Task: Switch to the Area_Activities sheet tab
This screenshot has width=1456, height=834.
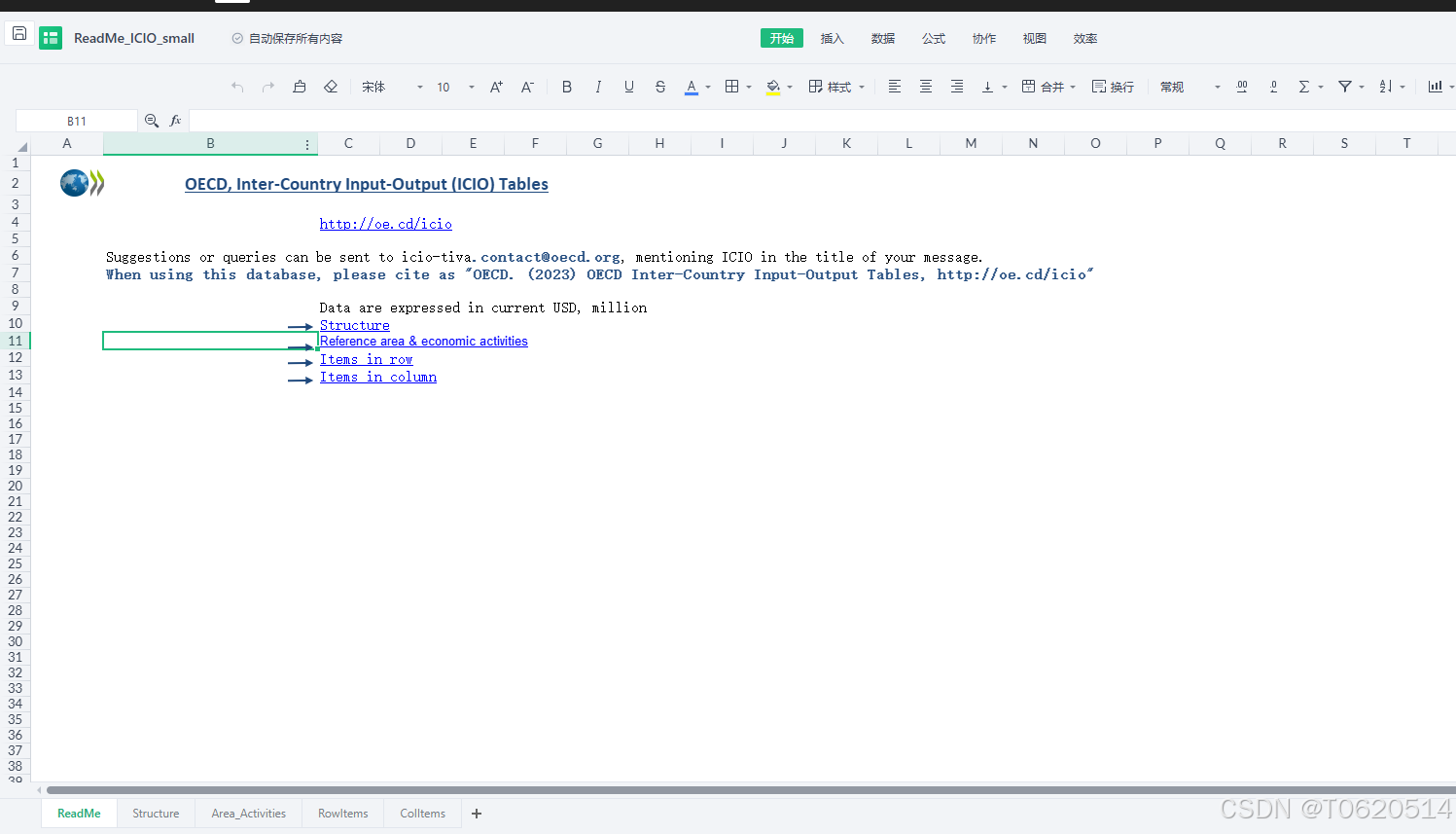Action: (x=249, y=814)
